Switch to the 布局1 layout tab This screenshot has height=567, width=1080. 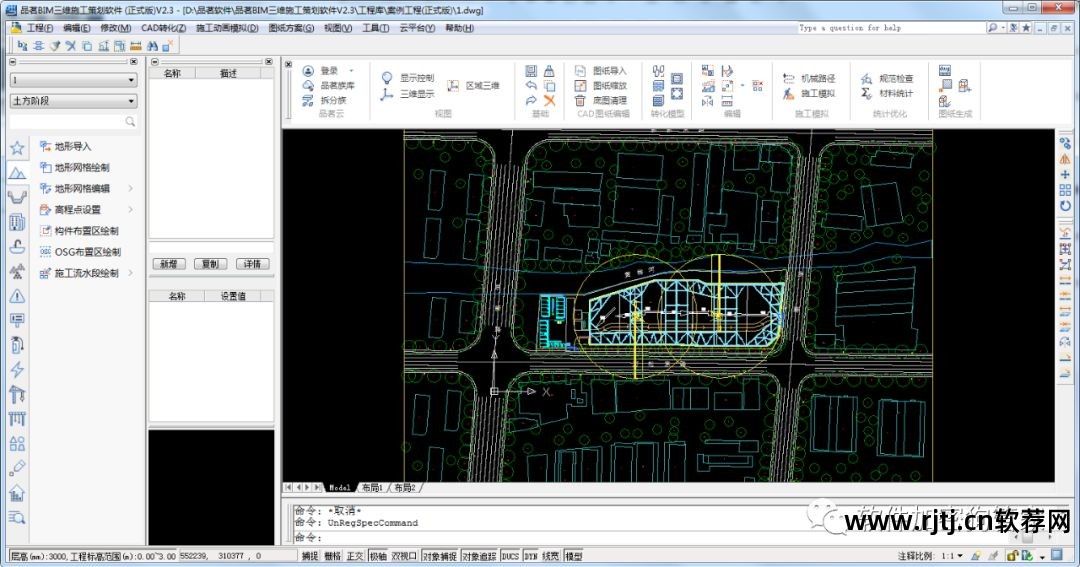370,487
